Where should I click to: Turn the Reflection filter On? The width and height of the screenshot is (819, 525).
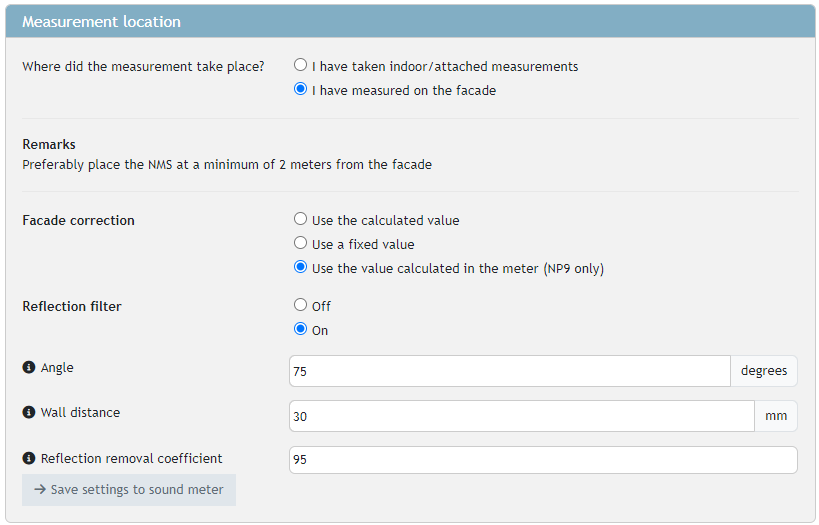click(300, 330)
